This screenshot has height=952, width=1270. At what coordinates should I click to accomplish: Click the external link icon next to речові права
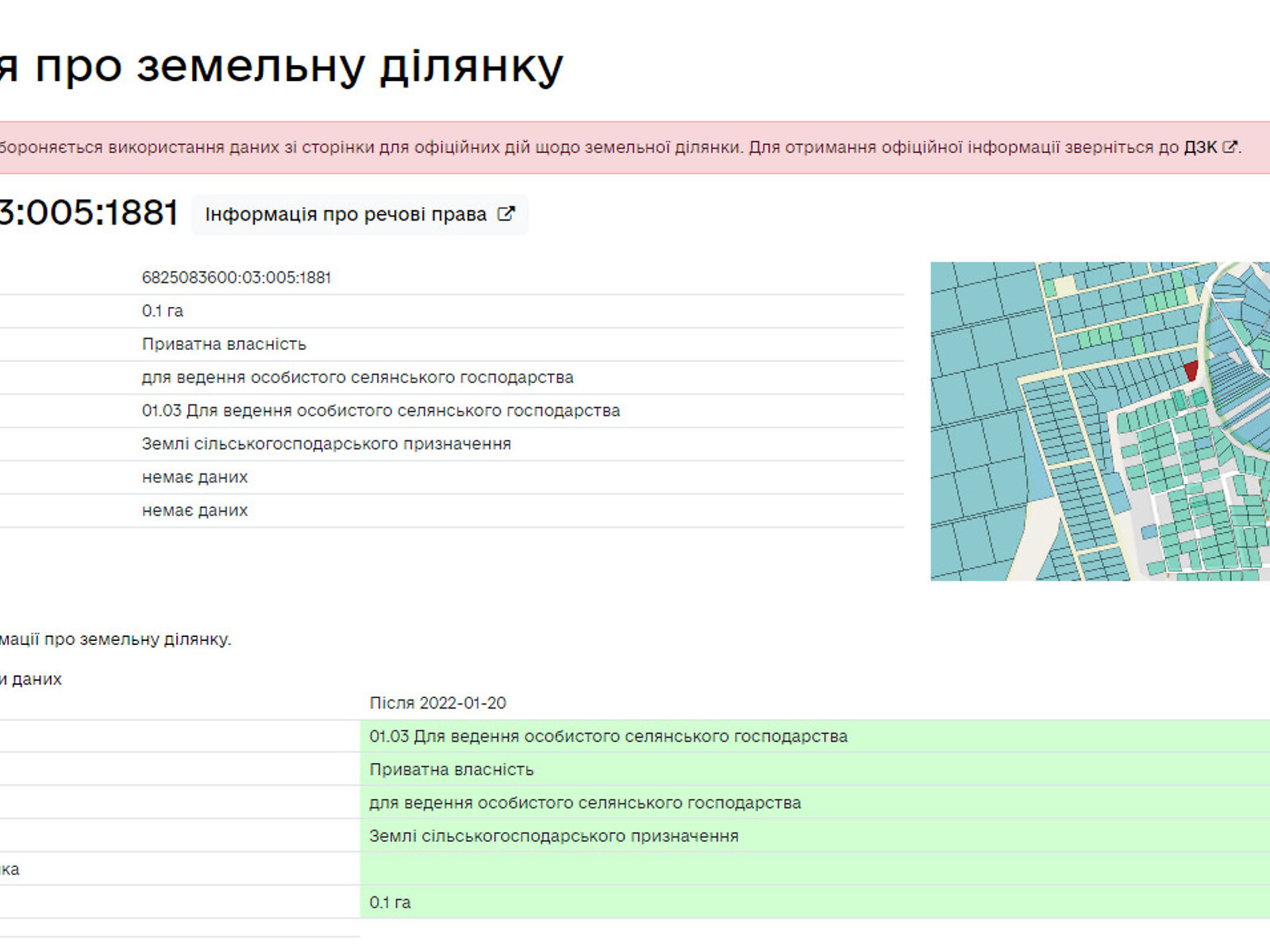click(506, 214)
